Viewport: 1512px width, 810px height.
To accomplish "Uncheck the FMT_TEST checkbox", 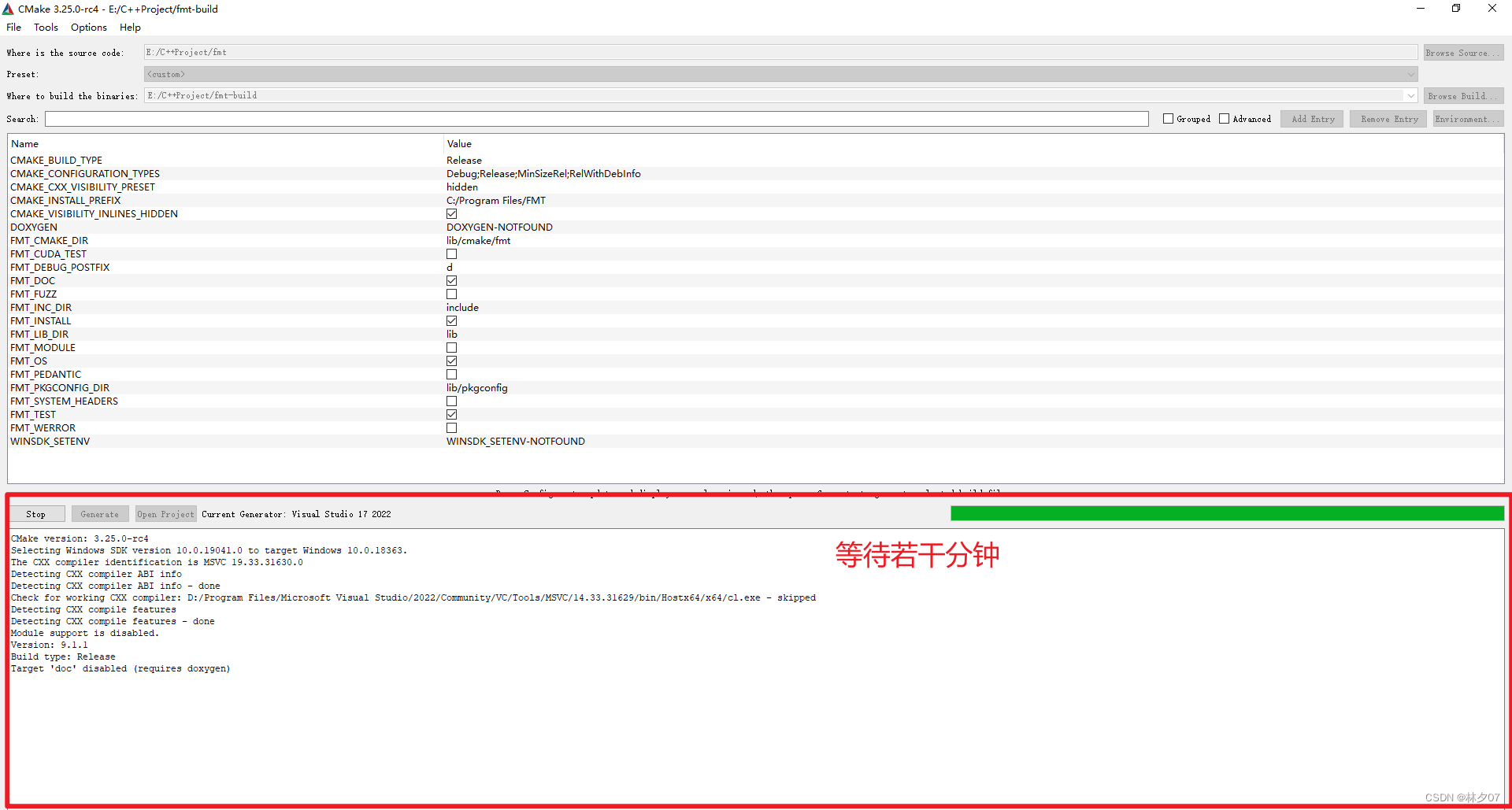I will [451, 415].
